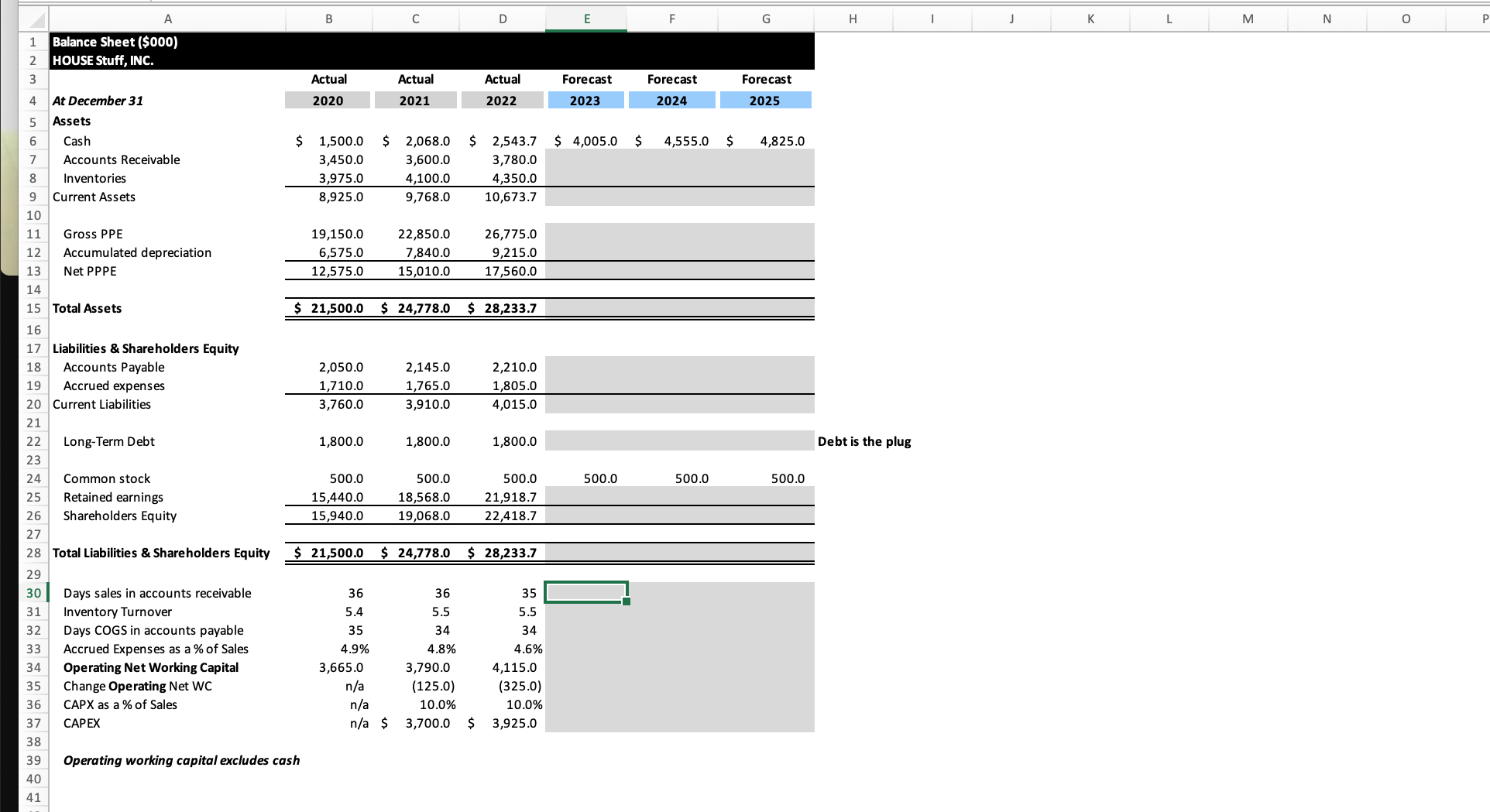The height and width of the screenshot is (812, 1490).
Task: Click Net PPPE value 17,560.0
Action: [510, 271]
